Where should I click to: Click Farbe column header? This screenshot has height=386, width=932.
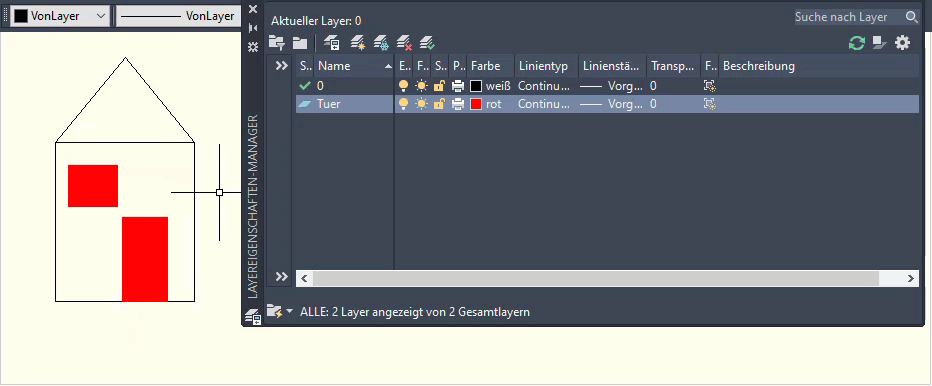pyautogui.click(x=490, y=65)
